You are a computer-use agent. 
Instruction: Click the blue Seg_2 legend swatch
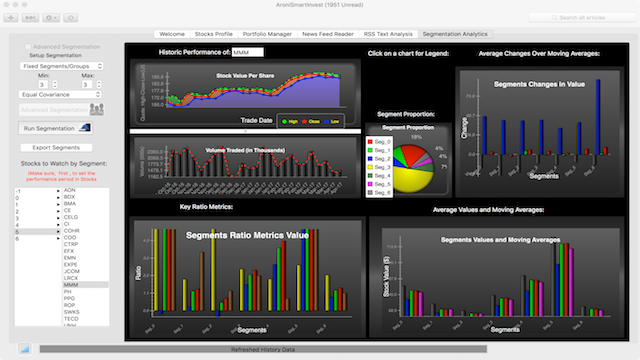tap(370, 158)
